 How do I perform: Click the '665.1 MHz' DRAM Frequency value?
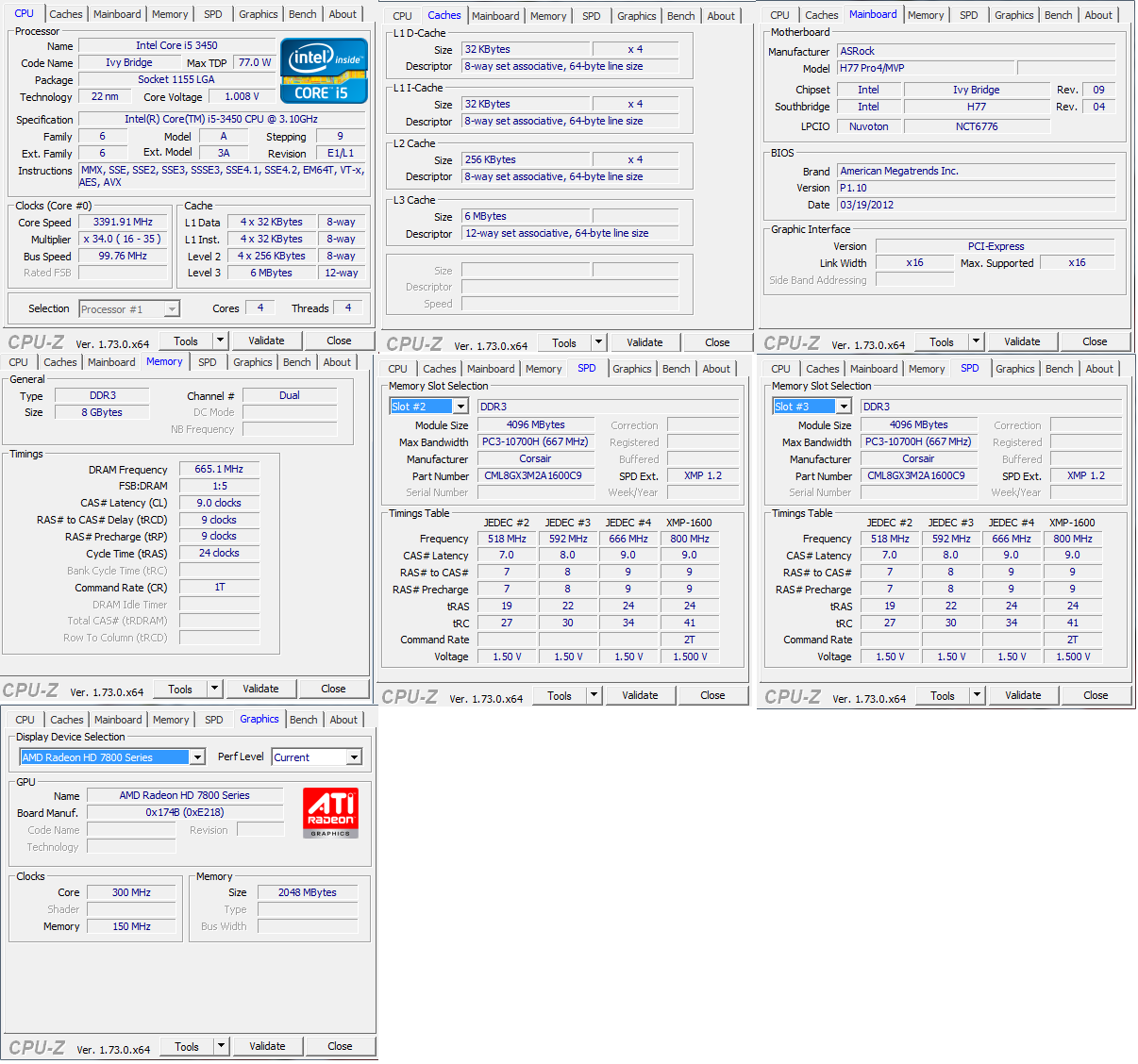[219, 469]
